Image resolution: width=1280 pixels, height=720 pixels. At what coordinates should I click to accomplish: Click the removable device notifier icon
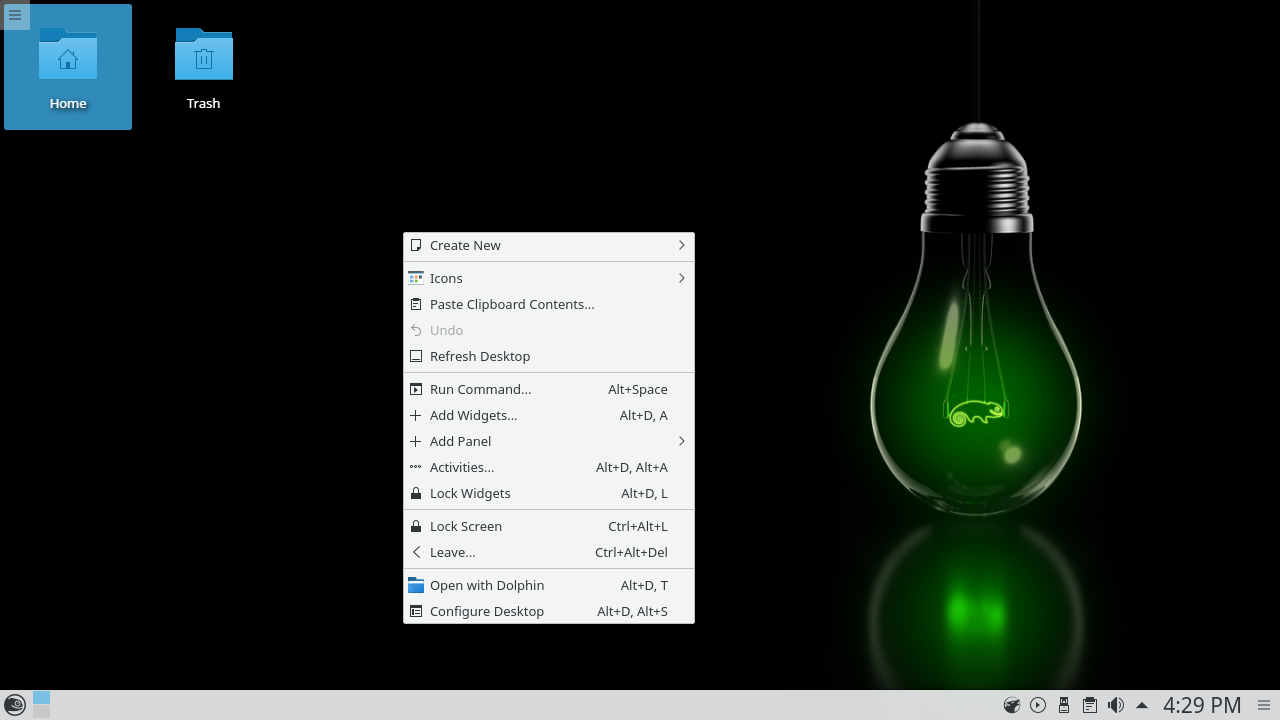tap(1064, 705)
